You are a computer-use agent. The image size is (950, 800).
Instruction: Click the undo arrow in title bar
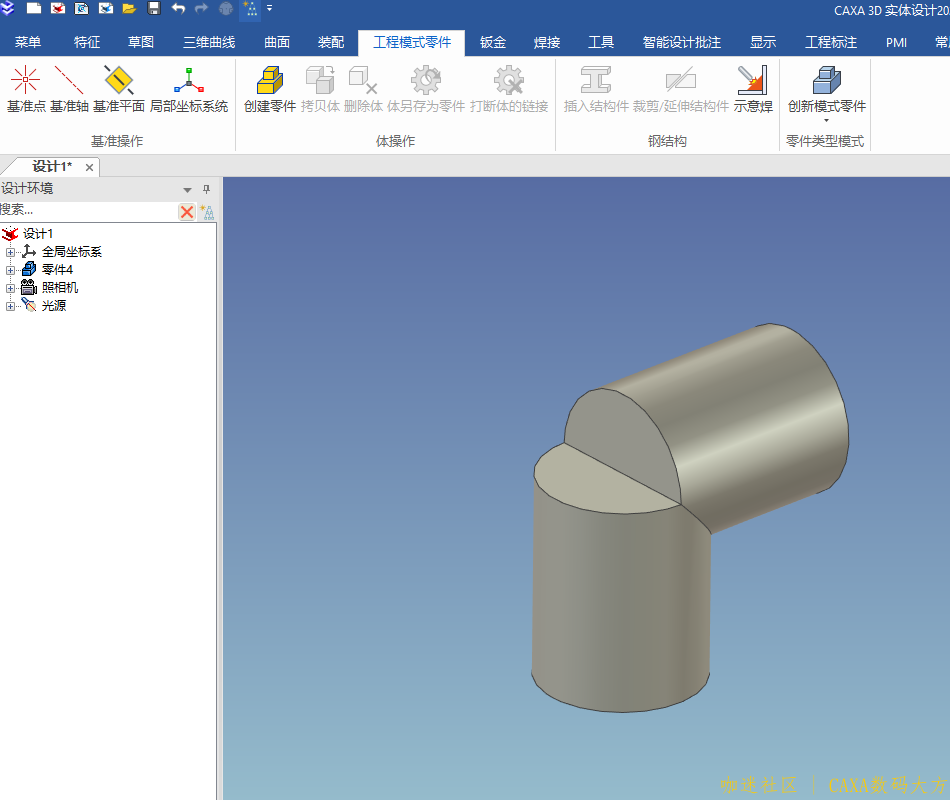click(x=179, y=9)
